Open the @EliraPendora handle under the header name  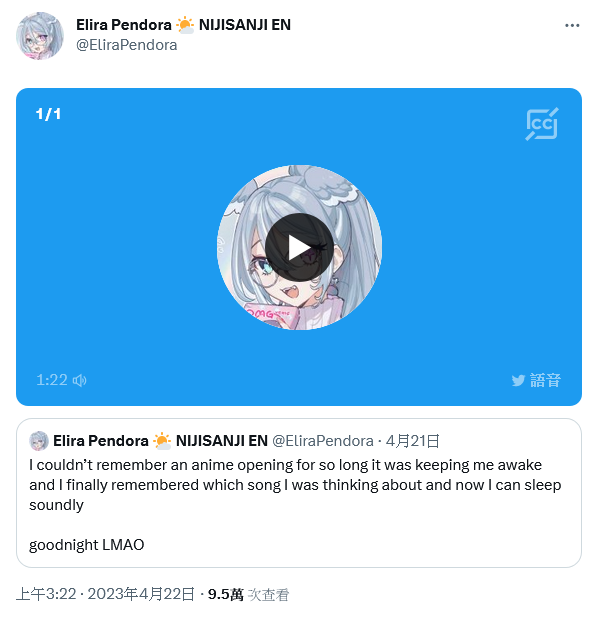(127, 45)
